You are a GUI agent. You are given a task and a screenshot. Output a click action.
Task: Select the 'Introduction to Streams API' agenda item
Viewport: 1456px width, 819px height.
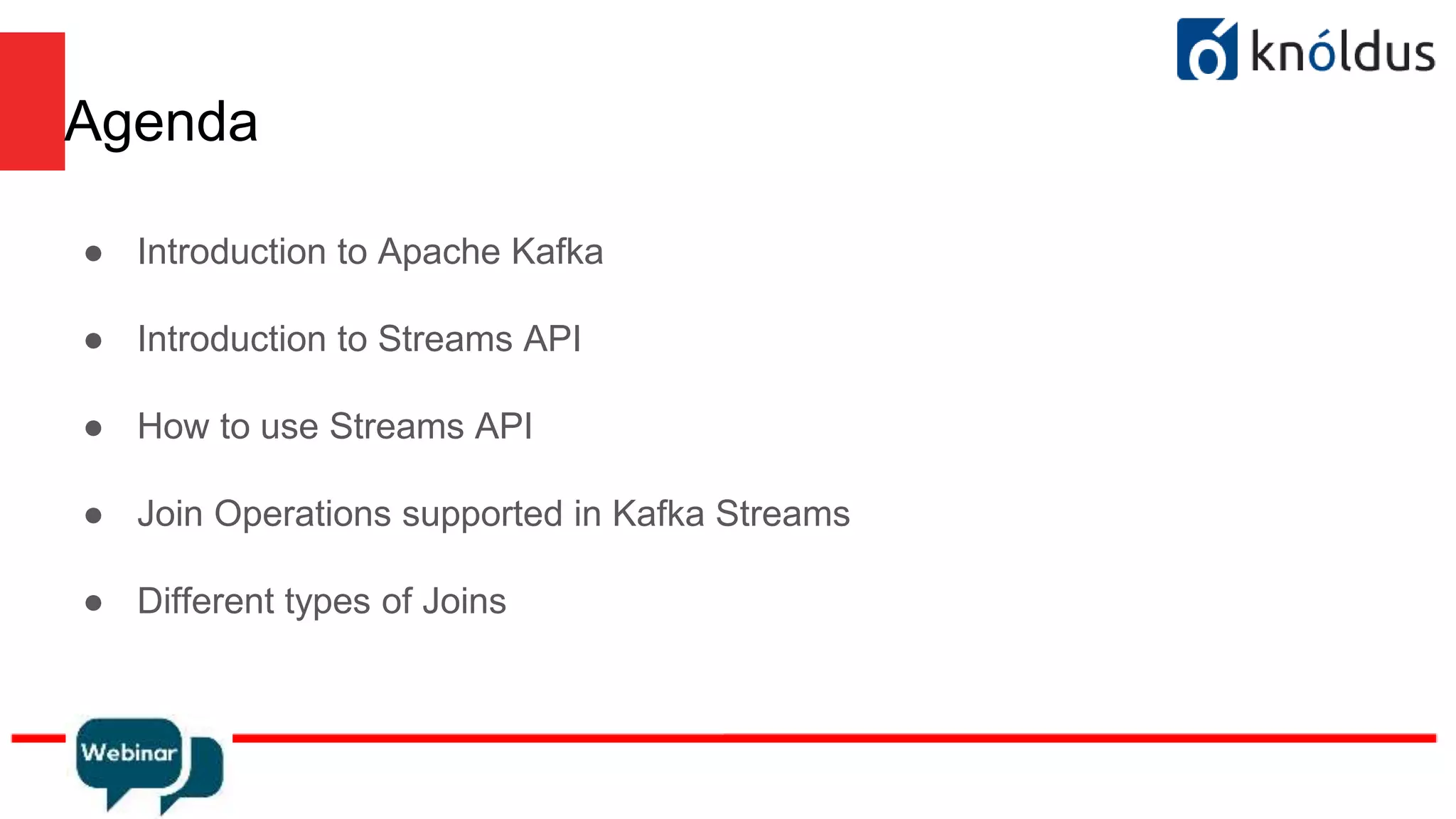click(359, 339)
